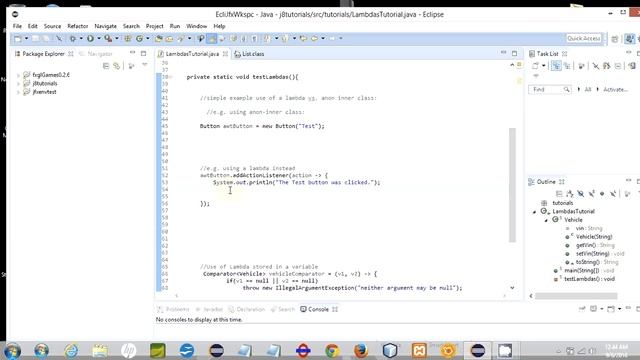The height and width of the screenshot is (360, 640).
Task: Click the Outline horizontal scrollbar
Action: pyautogui.click(x=576, y=296)
